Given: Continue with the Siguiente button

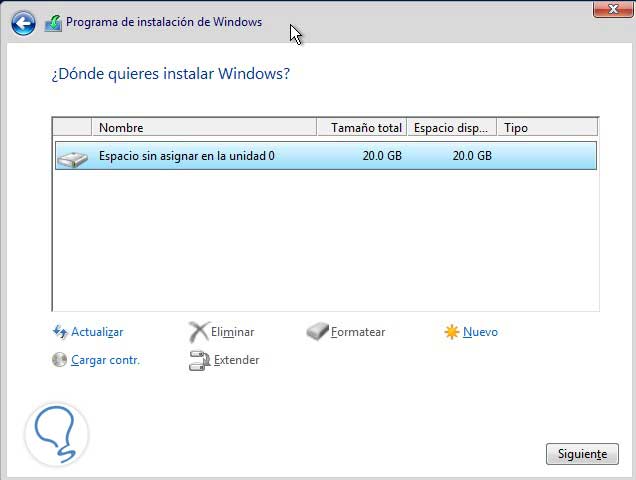Looking at the screenshot, I should (x=582, y=454).
